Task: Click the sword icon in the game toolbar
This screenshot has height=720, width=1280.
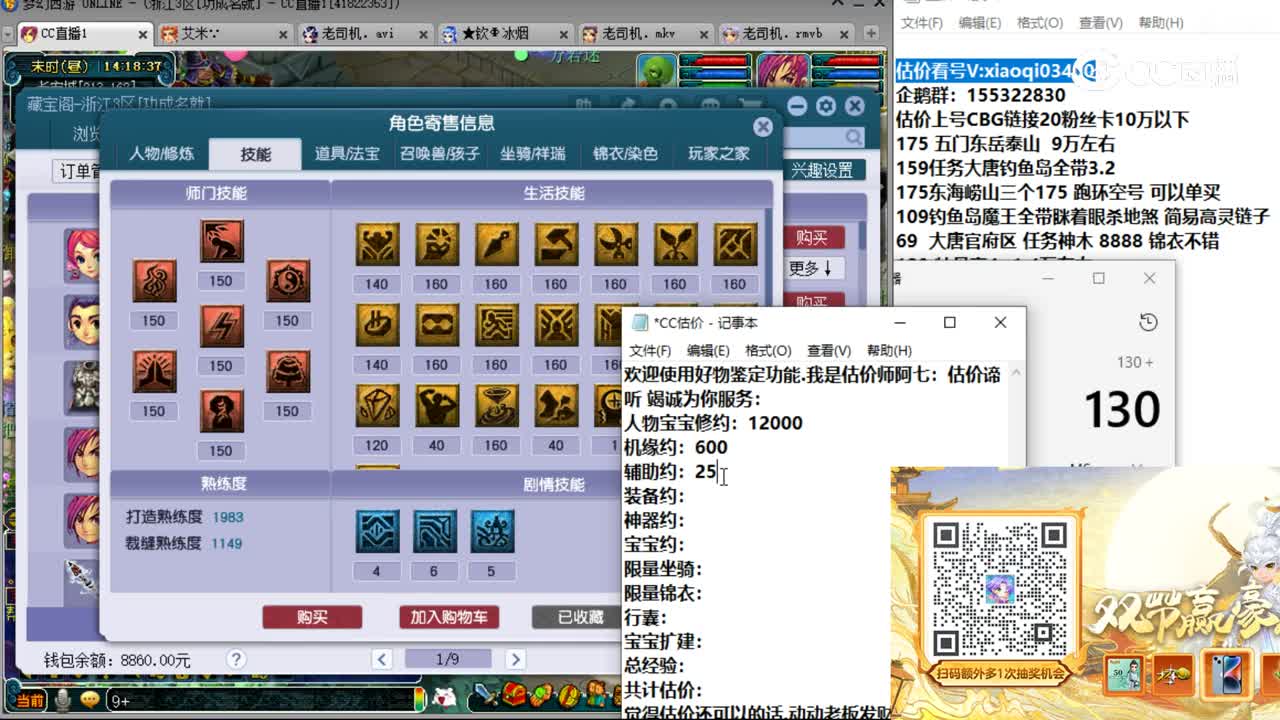Action: (x=486, y=694)
